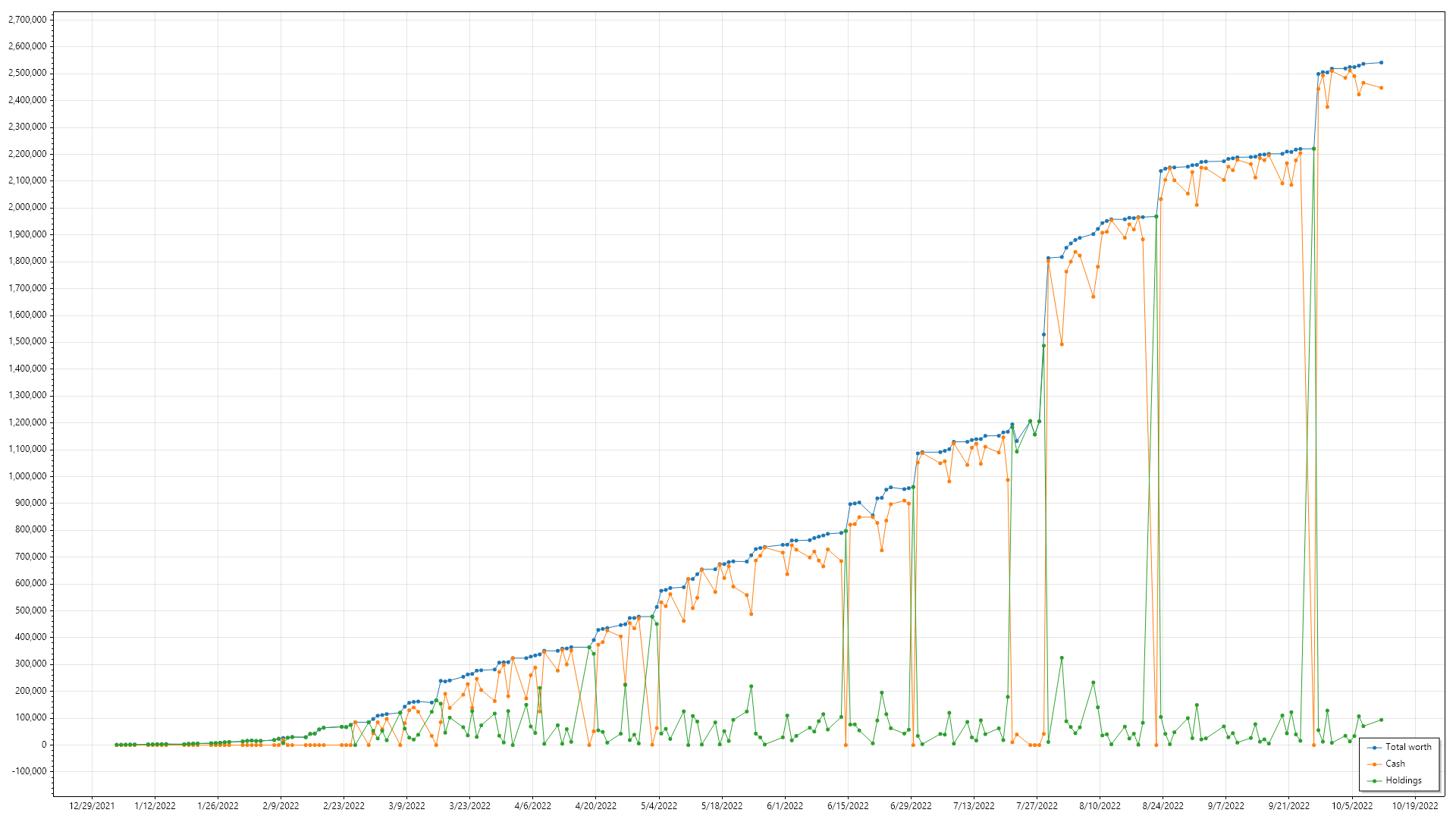
Task: Click the 8/10/2022 date label
Action: click(x=1100, y=806)
